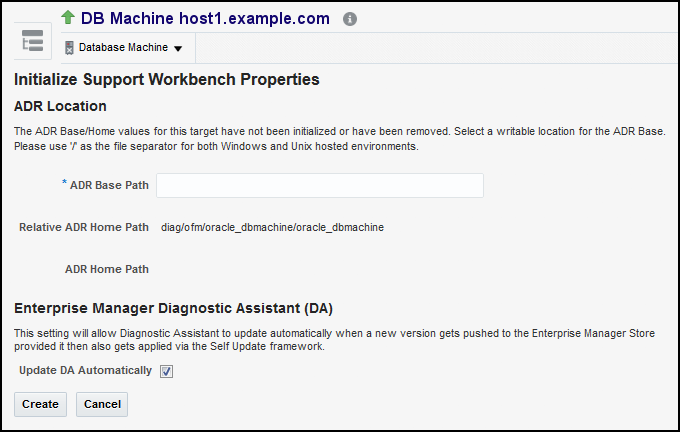Click the green up-arrow status icon
This screenshot has height=432, width=680.
pos(68,17)
